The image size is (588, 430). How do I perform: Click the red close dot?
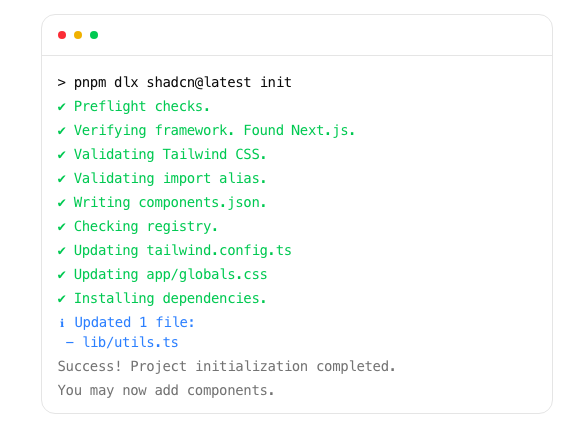(62, 35)
